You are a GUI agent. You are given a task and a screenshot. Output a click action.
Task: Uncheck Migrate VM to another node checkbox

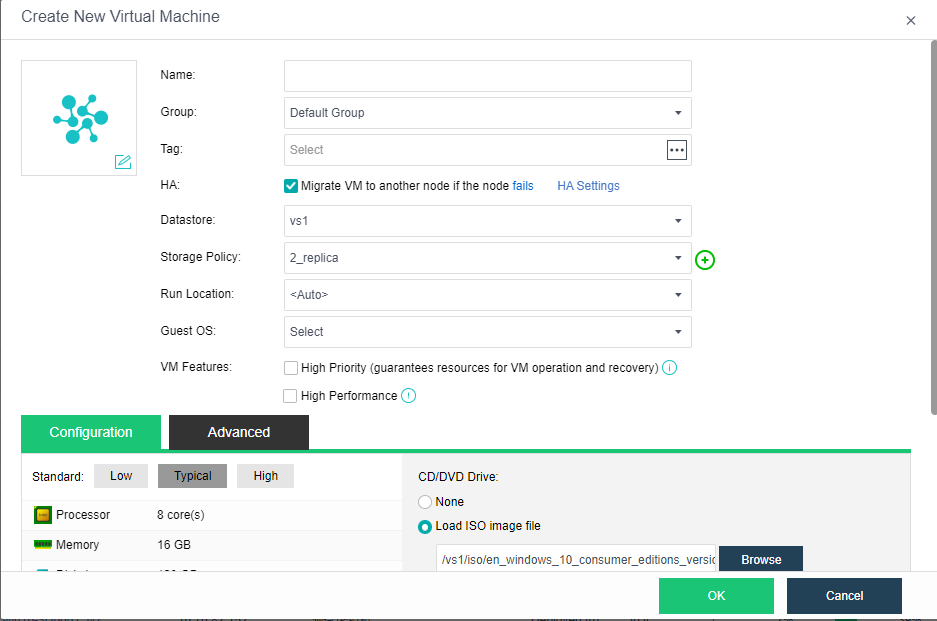click(291, 186)
